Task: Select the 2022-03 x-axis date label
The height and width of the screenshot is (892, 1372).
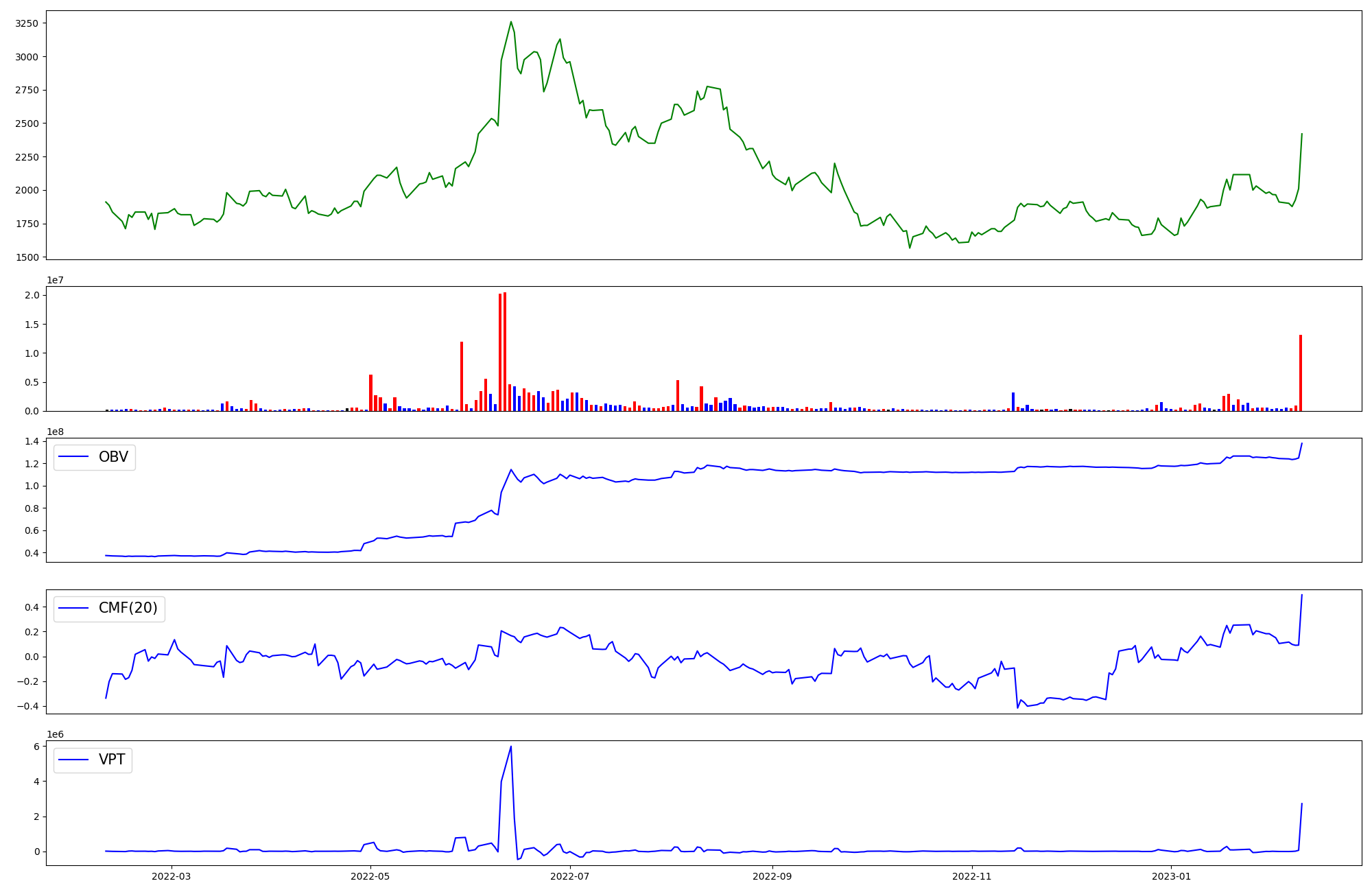Action: tap(171, 876)
